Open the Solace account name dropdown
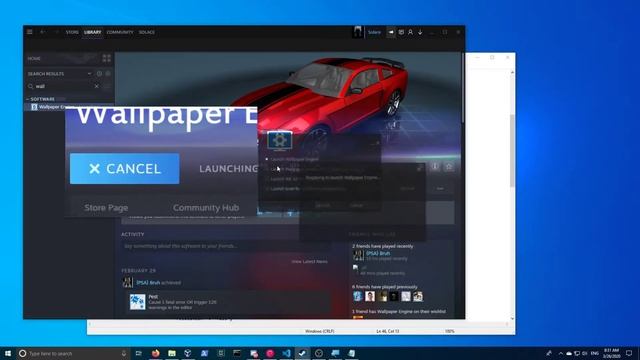Viewport: 640px width, 360px height. (374, 32)
